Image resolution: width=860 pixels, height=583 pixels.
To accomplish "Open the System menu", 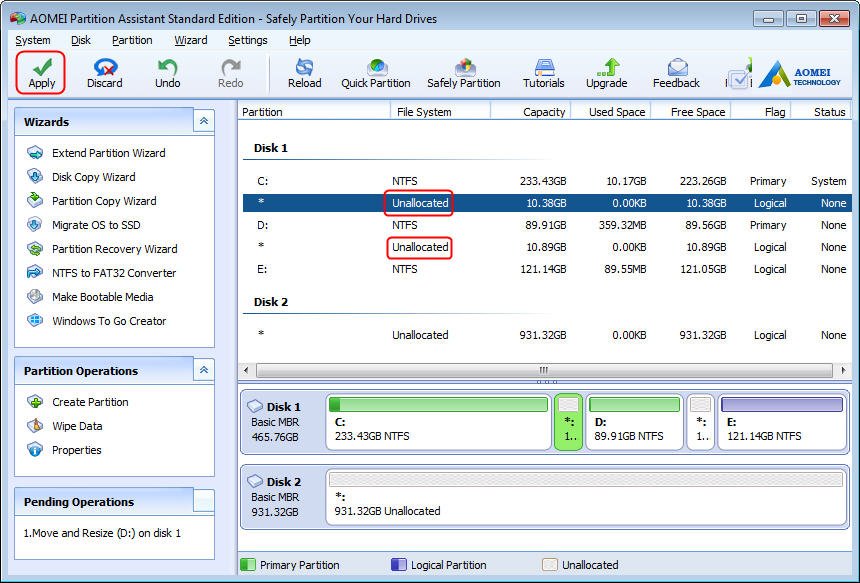I will click(33, 40).
